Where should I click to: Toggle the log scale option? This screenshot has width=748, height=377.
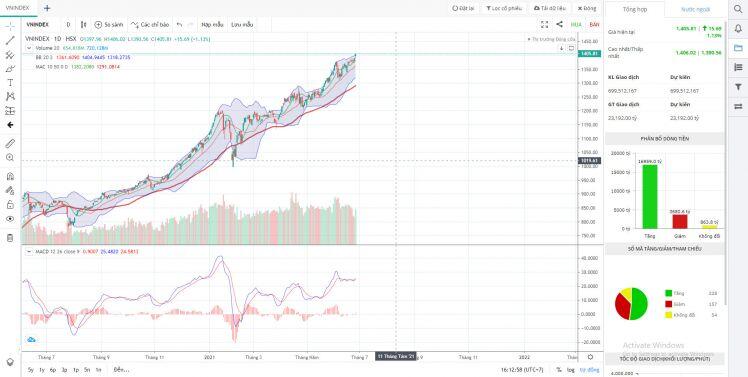[x=571, y=370]
